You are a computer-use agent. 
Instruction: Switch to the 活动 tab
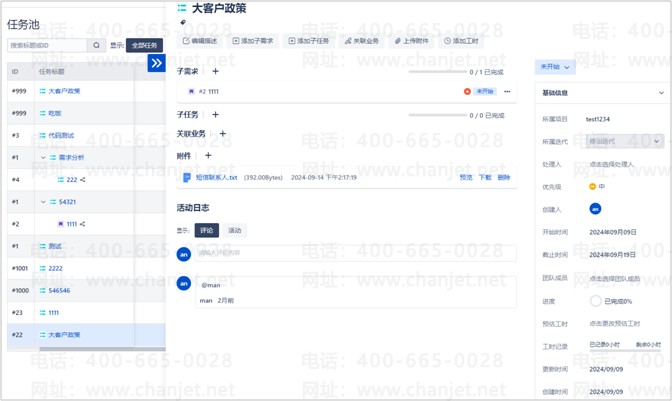coord(234,230)
